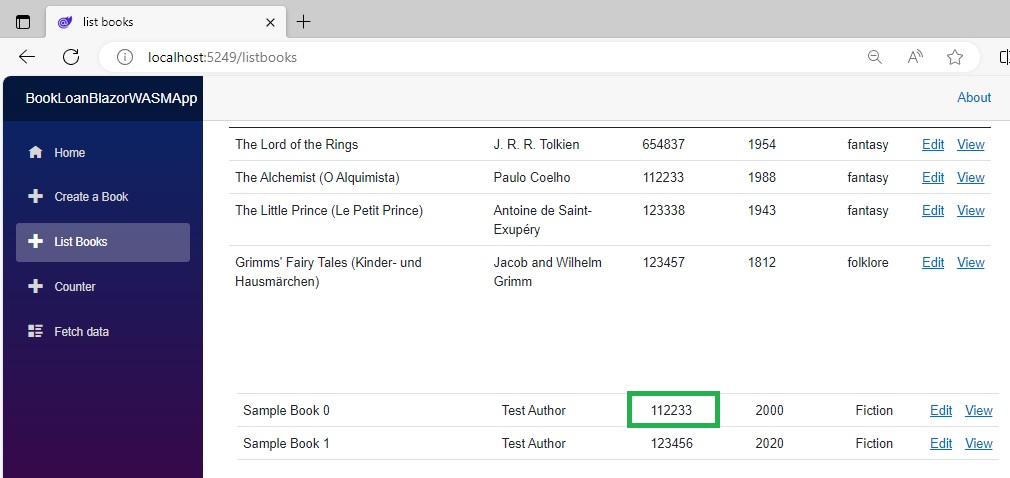1010x478 pixels.
Task: Open a new browser tab
Action: pyautogui.click(x=303, y=22)
